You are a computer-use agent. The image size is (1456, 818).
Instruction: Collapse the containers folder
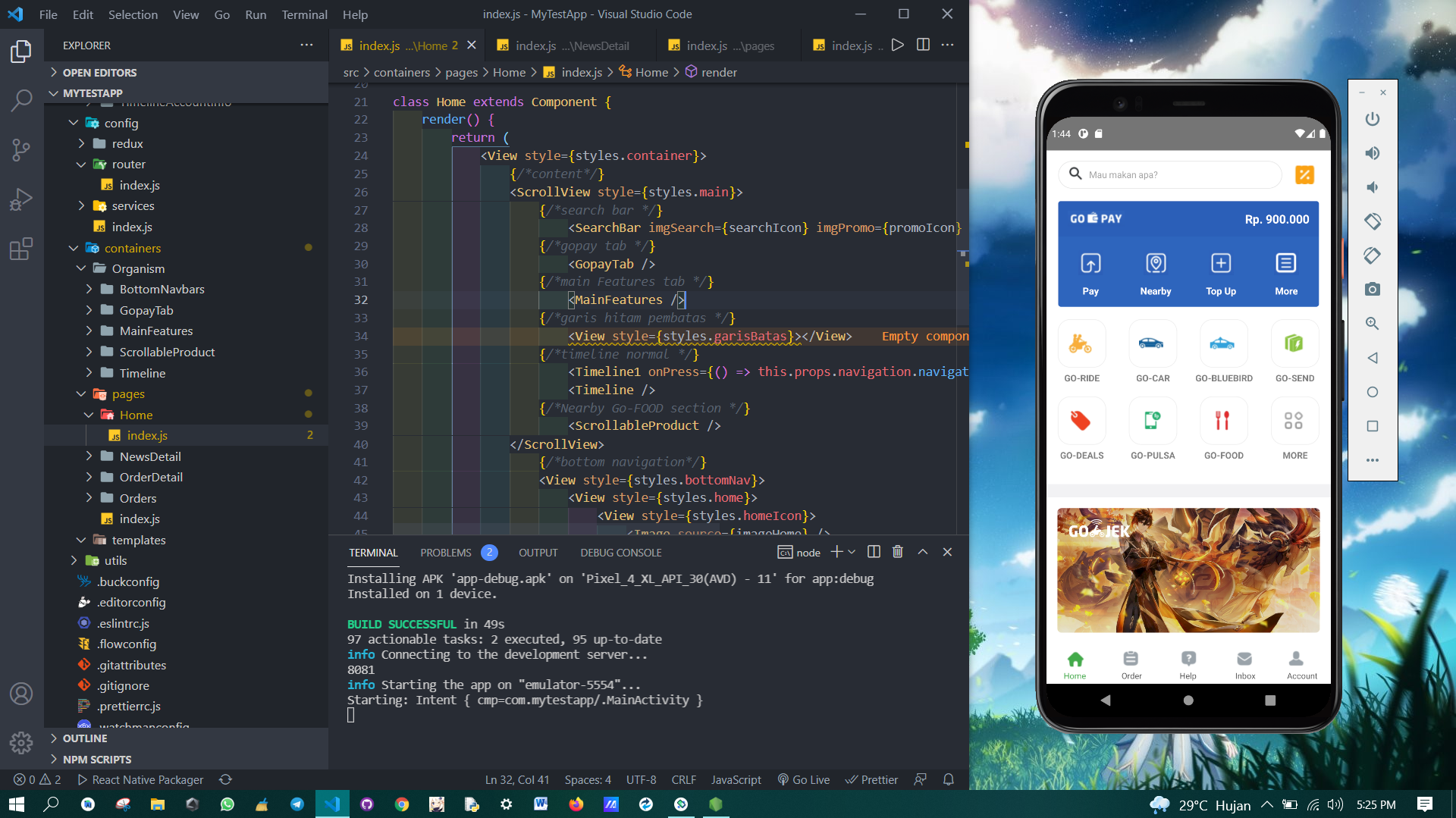point(74,248)
